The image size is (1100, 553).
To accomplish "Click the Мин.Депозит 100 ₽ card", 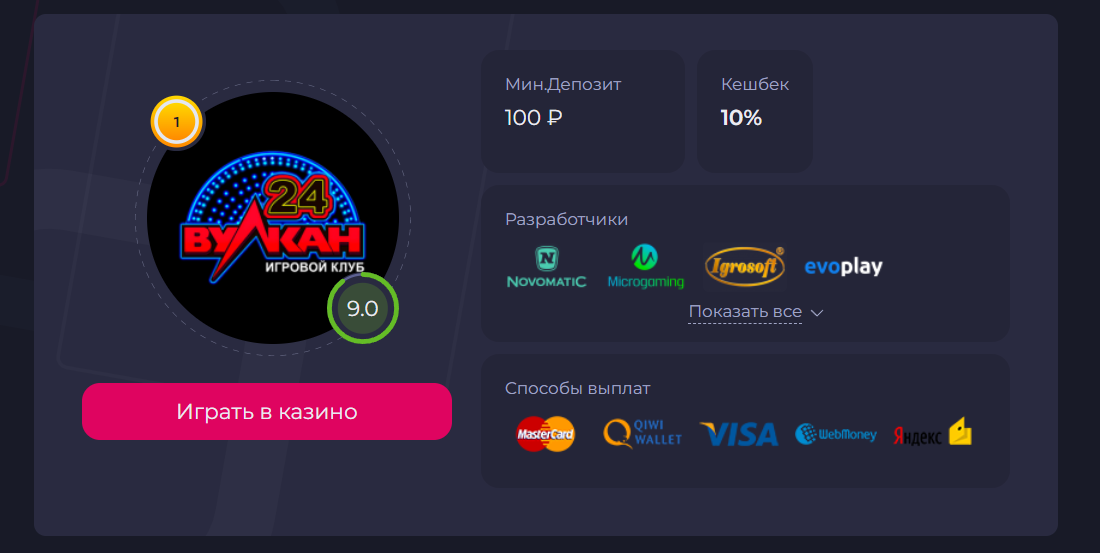I will pos(582,111).
